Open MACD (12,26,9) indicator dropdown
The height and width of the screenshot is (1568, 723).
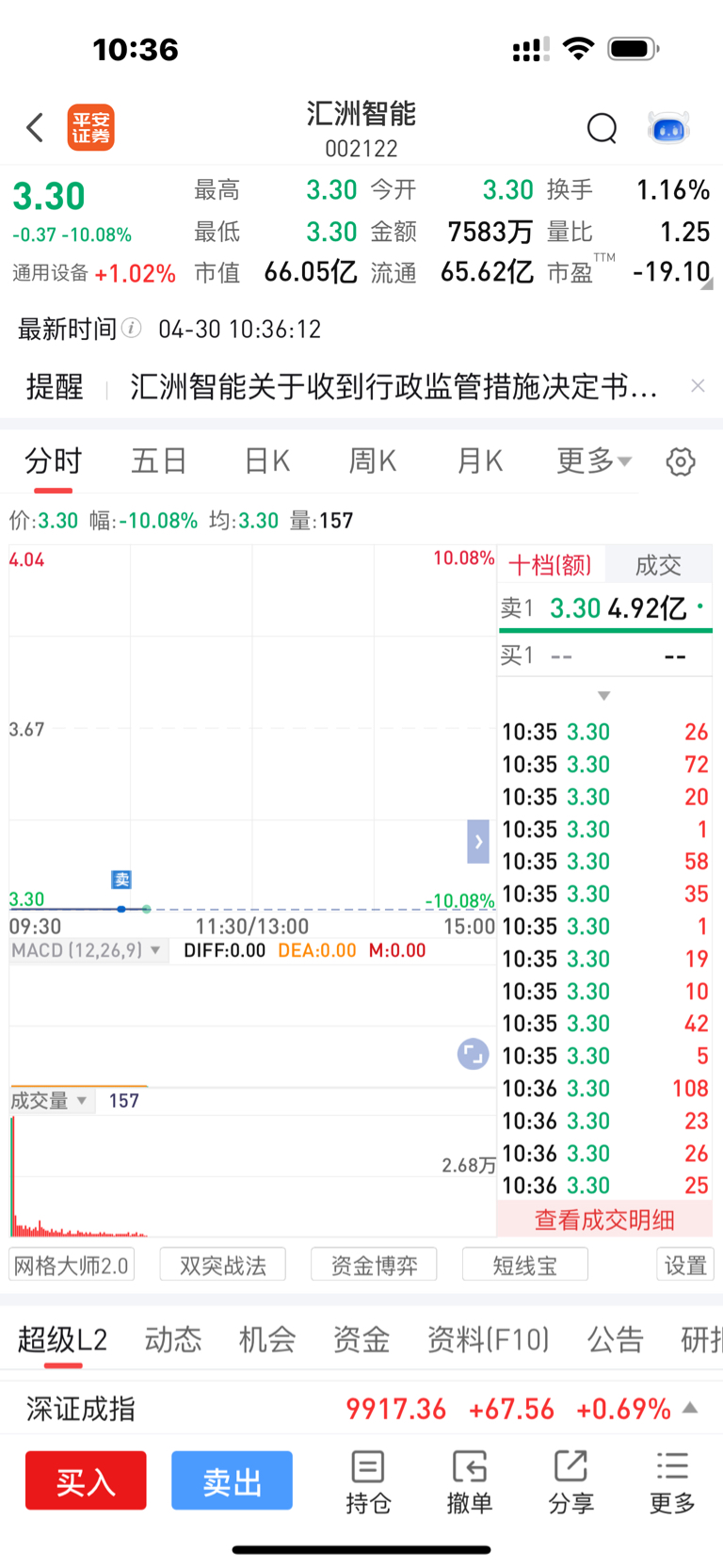[x=88, y=950]
